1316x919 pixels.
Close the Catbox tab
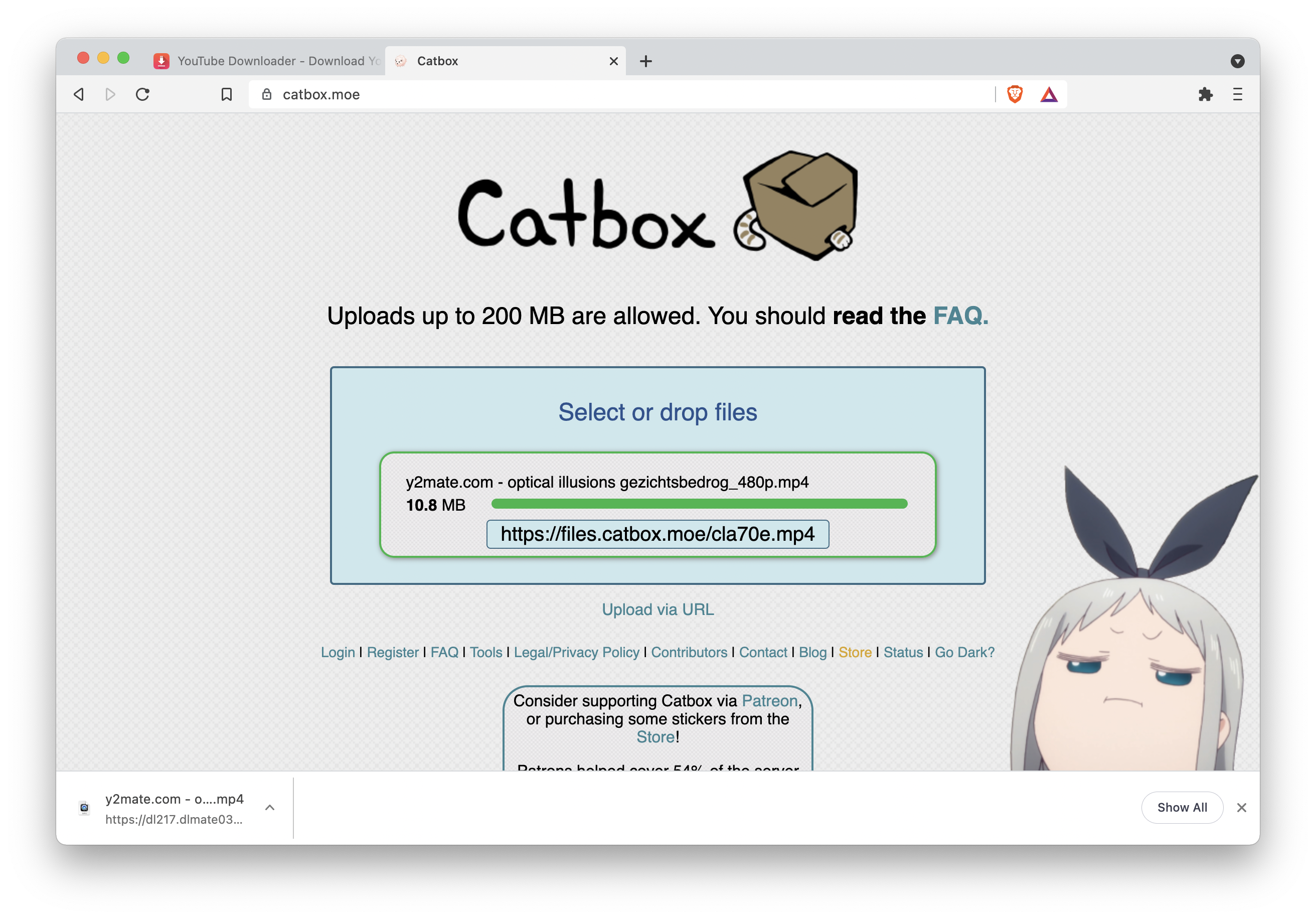click(x=613, y=61)
